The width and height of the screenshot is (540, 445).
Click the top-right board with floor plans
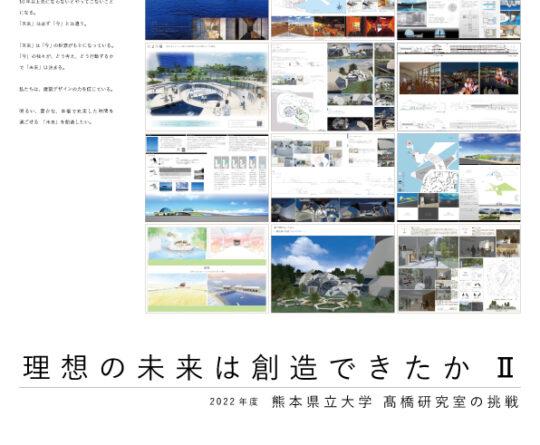point(459,20)
